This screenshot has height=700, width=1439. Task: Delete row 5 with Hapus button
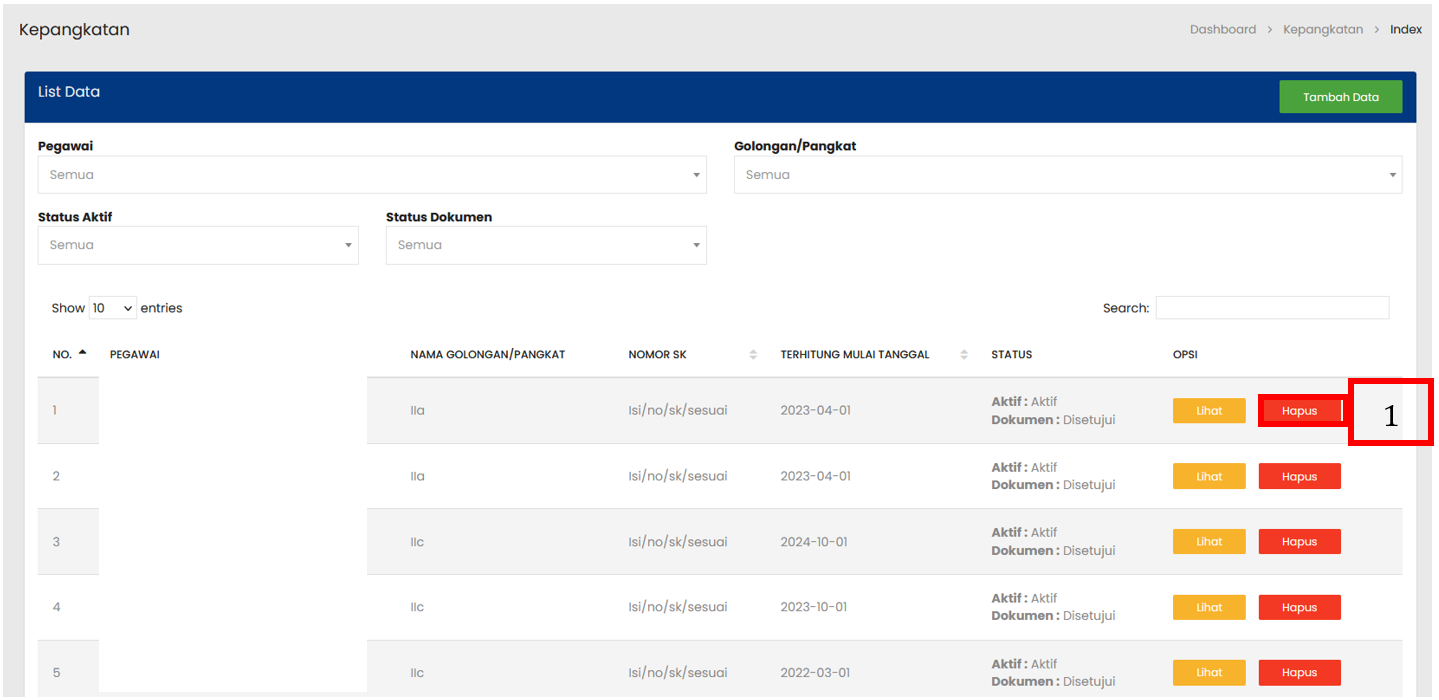(x=1299, y=673)
